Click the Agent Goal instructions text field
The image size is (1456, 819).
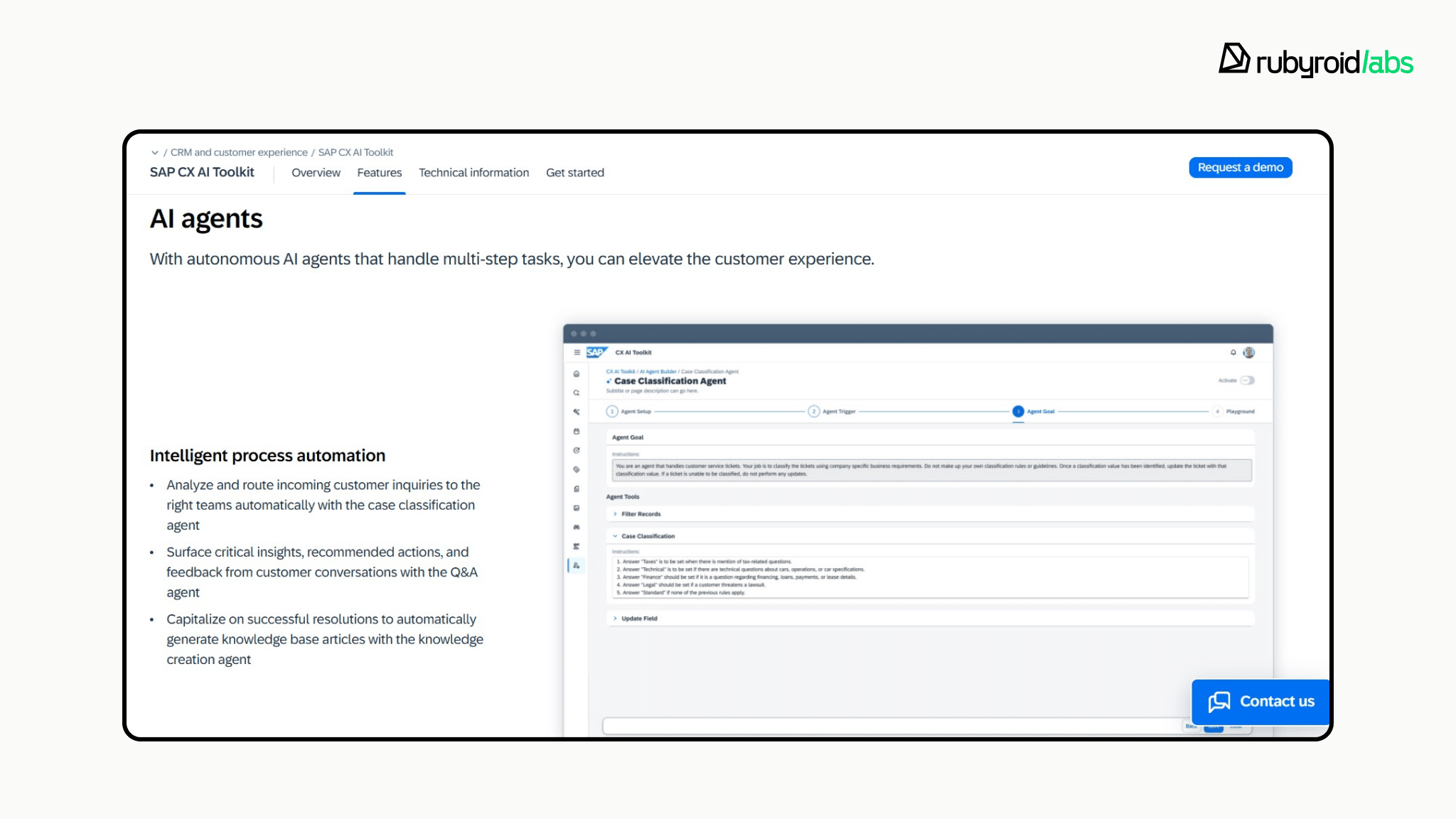click(931, 470)
